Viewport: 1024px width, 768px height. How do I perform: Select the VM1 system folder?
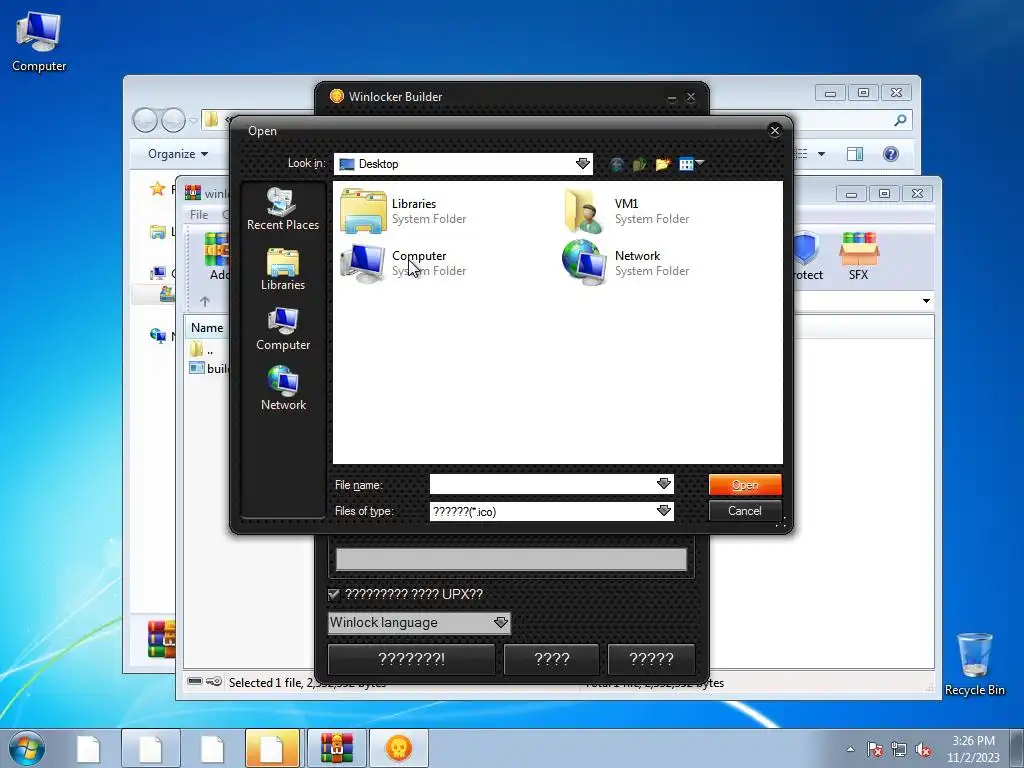click(x=626, y=211)
